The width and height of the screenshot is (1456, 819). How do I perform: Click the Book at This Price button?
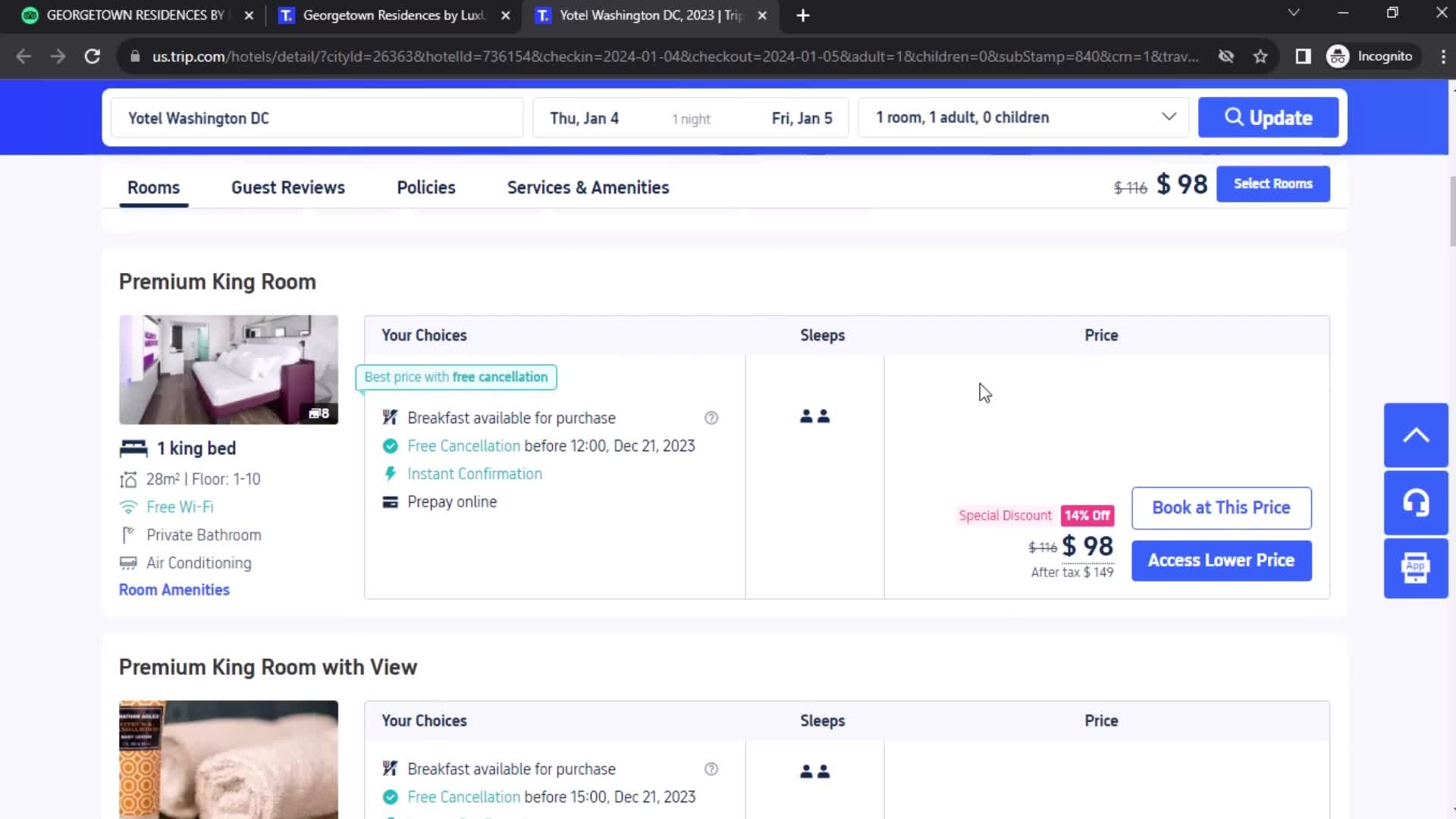click(x=1221, y=508)
